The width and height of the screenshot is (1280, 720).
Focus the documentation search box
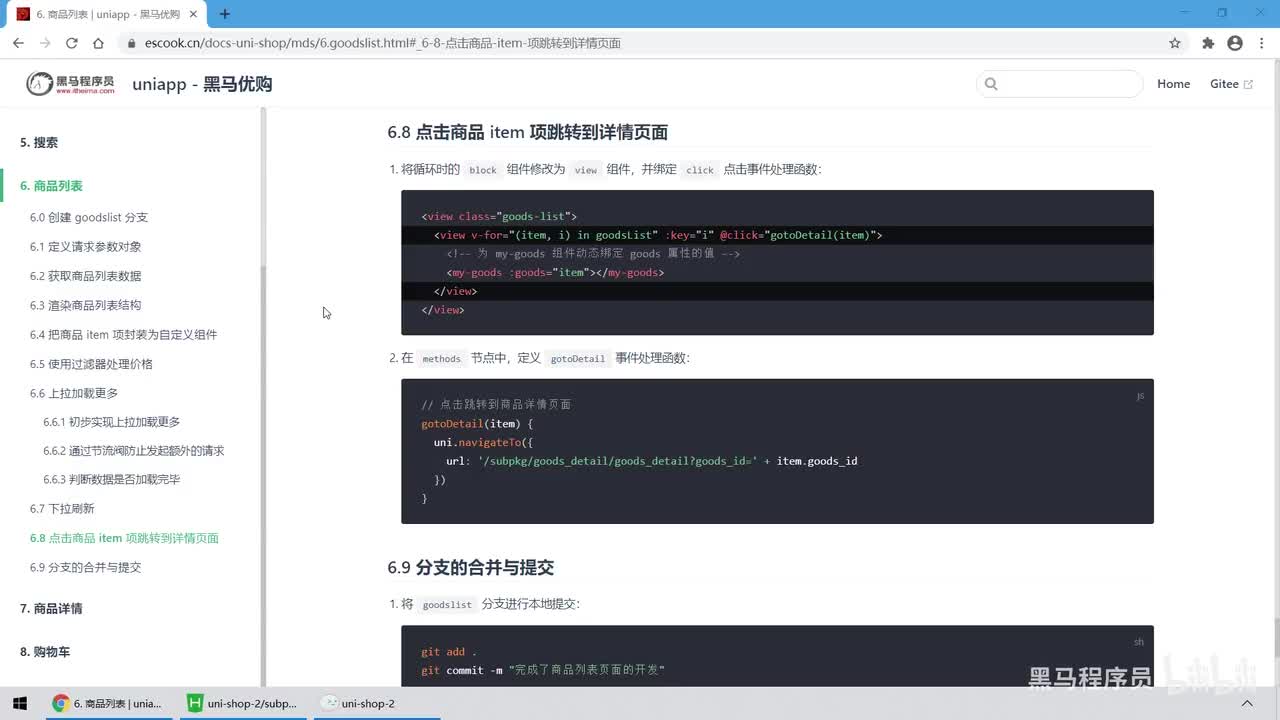1060,84
